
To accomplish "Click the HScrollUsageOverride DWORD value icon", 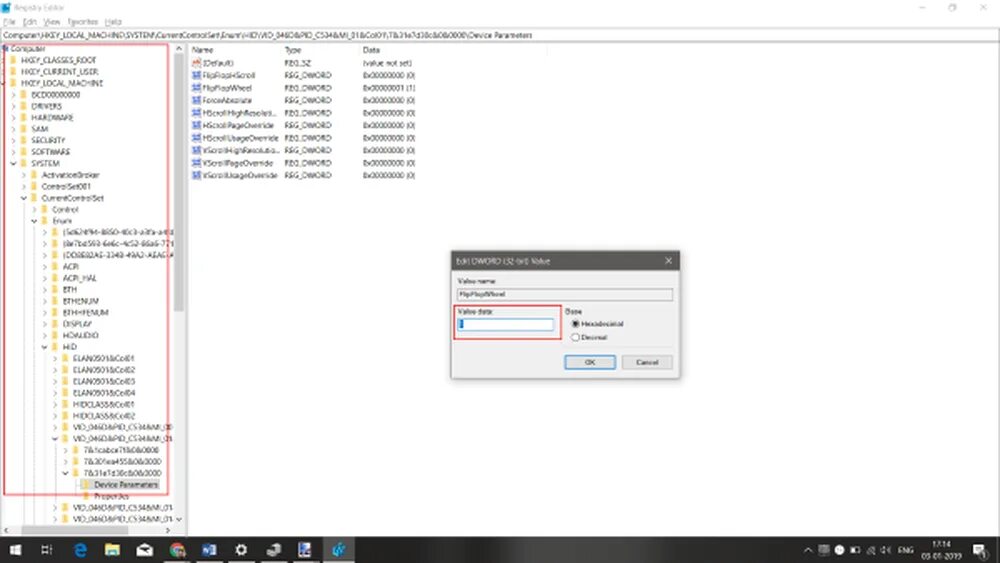I will click(x=196, y=138).
